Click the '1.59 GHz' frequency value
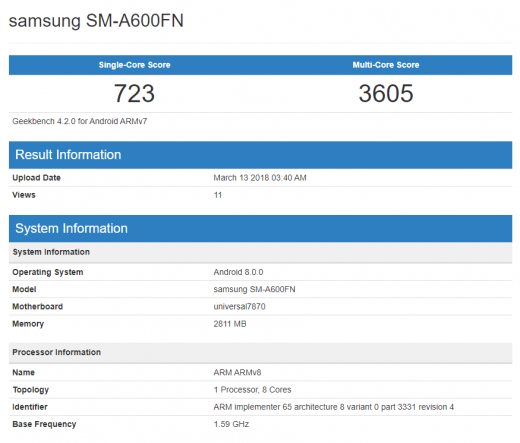The image size is (520, 443). click(x=231, y=424)
